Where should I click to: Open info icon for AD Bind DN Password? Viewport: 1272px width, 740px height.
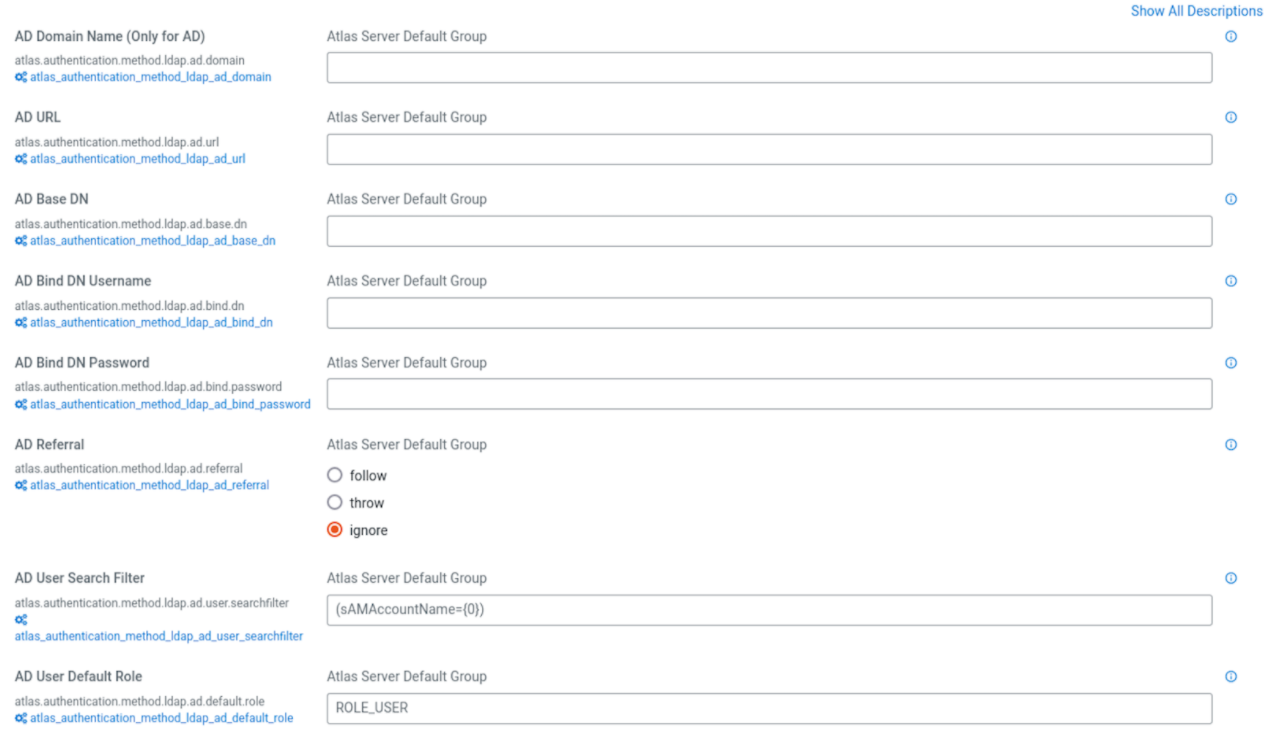tap(1231, 363)
